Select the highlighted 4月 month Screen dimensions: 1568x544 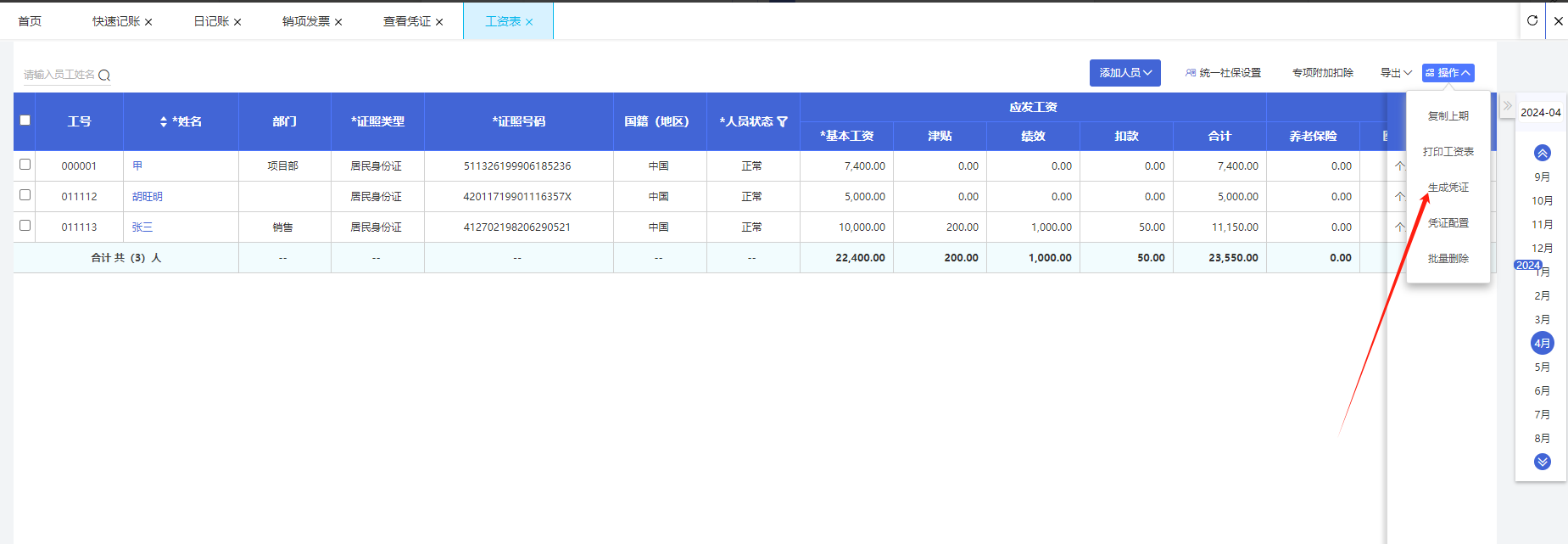(x=1543, y=343)
